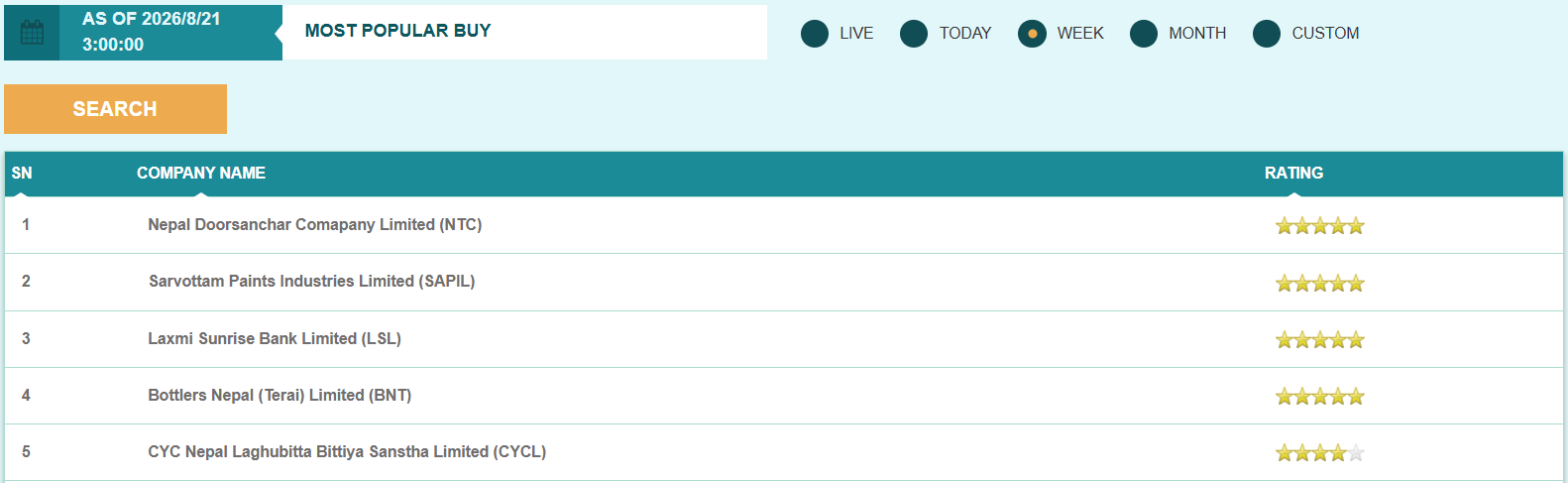Select the LIVE radio button
1568x483 pixels.
click(x=815, y=34)
